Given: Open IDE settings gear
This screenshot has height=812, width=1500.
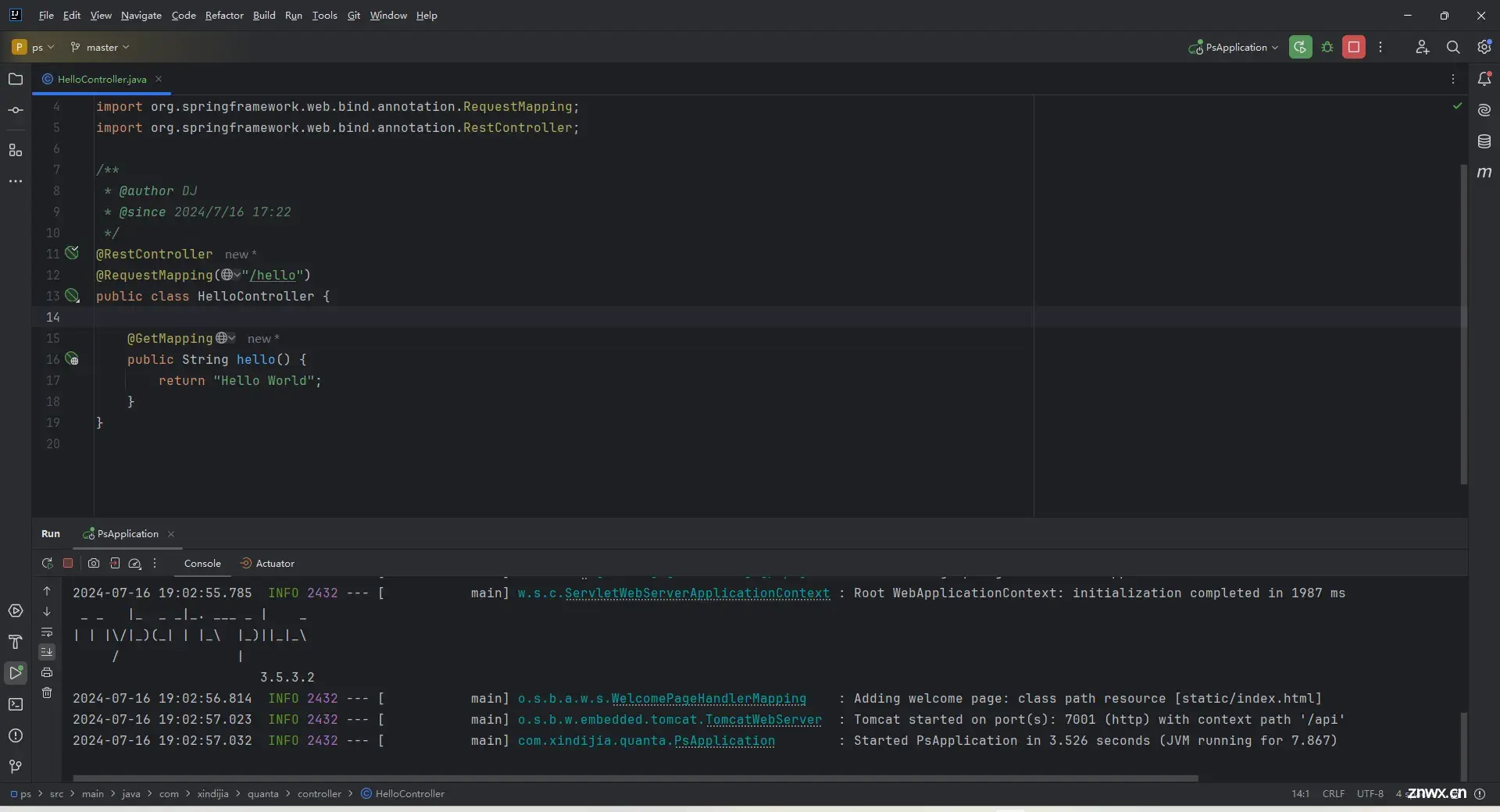Looking at the screenshot, I should pos(1484,47).
